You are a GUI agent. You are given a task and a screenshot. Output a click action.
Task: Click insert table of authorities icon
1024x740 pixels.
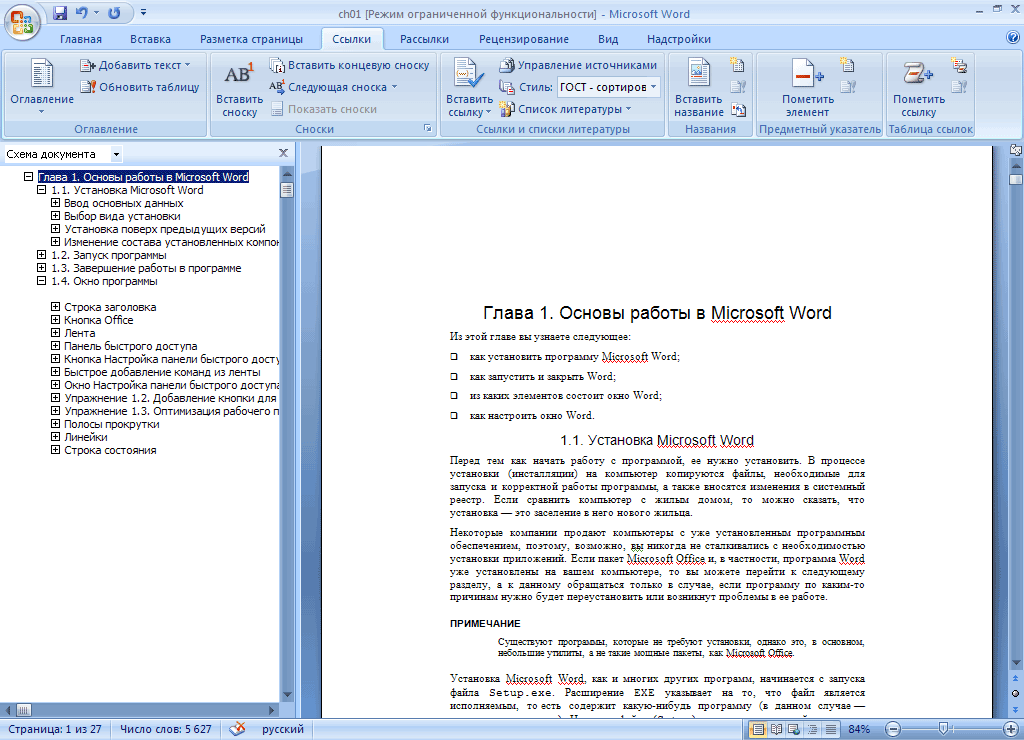point(959,65)
